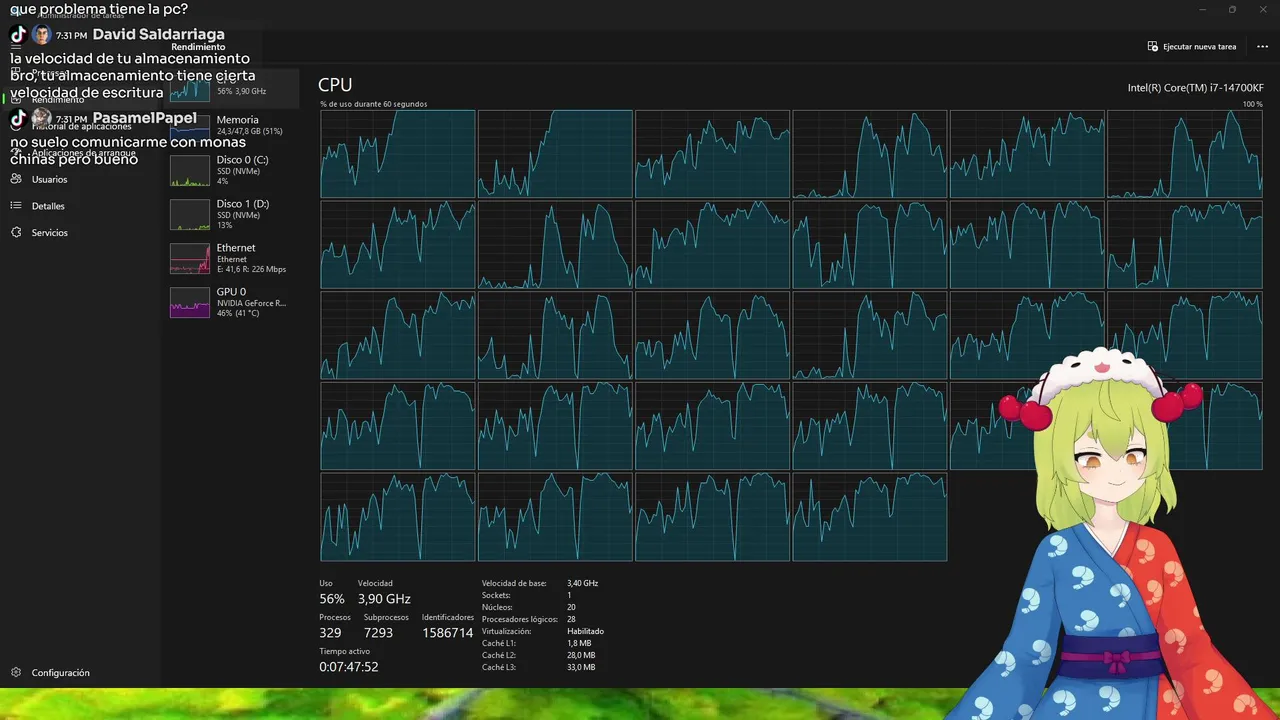This screenshot has height=720, width=1280.
Task: Close the Task Manager window
Action: point(1263,9)
